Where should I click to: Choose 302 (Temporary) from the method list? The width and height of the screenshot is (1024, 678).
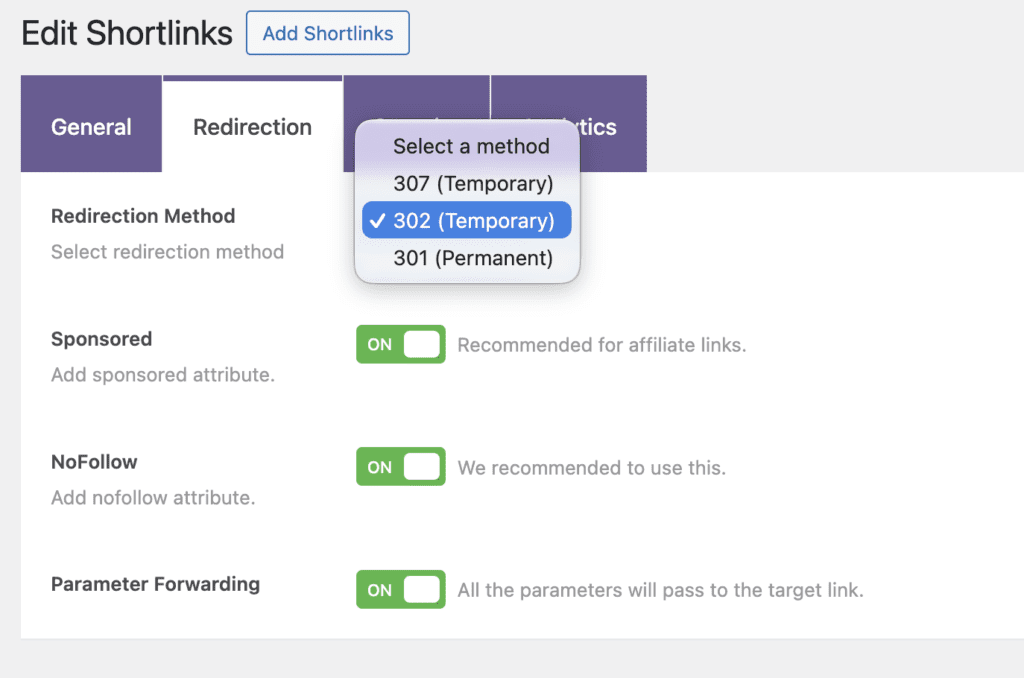466,221
